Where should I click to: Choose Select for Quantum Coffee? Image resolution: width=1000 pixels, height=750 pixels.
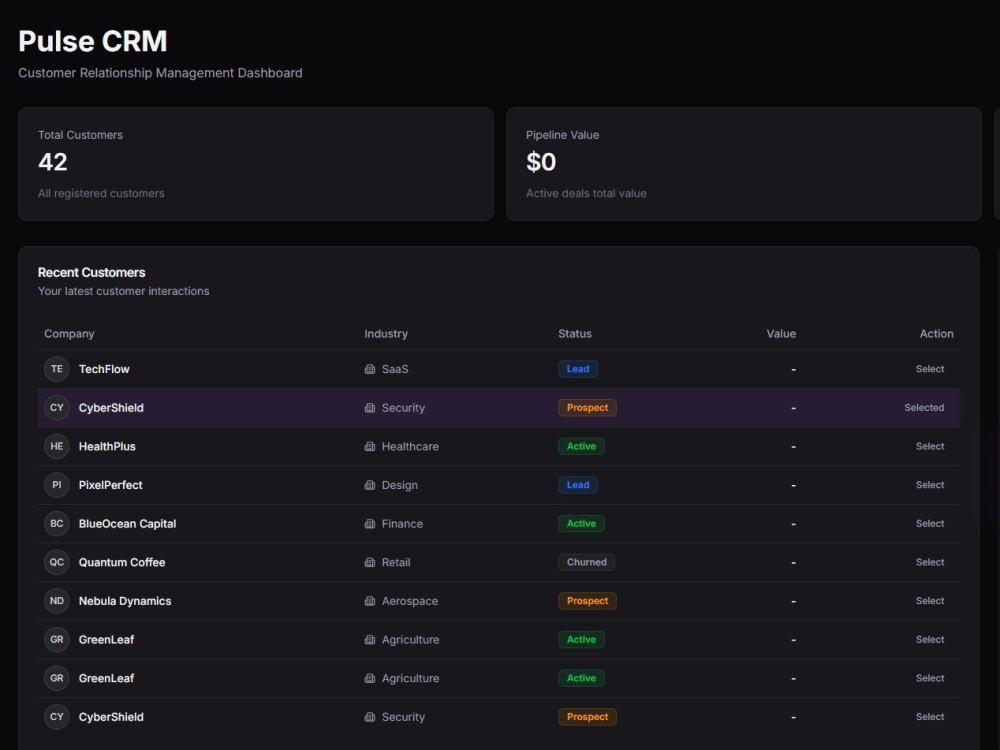[930, 562]
